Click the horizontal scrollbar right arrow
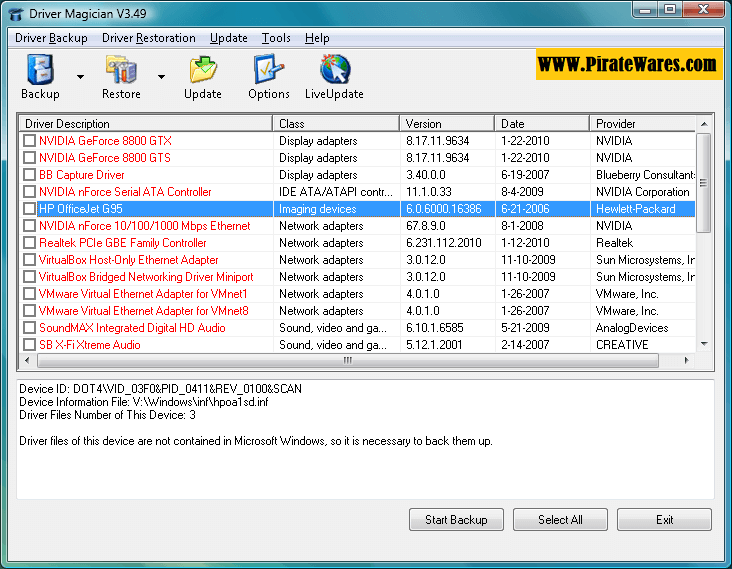Viewport: 732px width, 569px height. [x=686, y=360]
